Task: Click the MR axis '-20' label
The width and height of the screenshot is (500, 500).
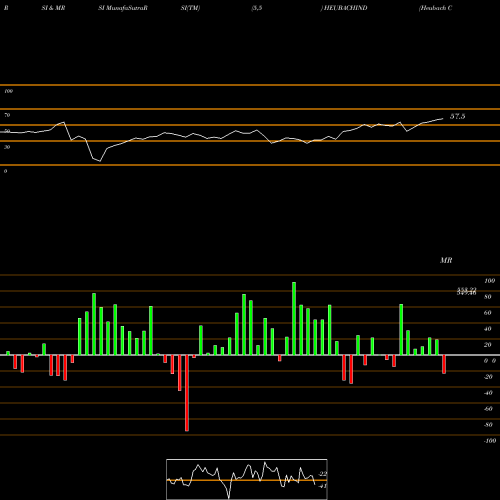Action: coord(488,377)
